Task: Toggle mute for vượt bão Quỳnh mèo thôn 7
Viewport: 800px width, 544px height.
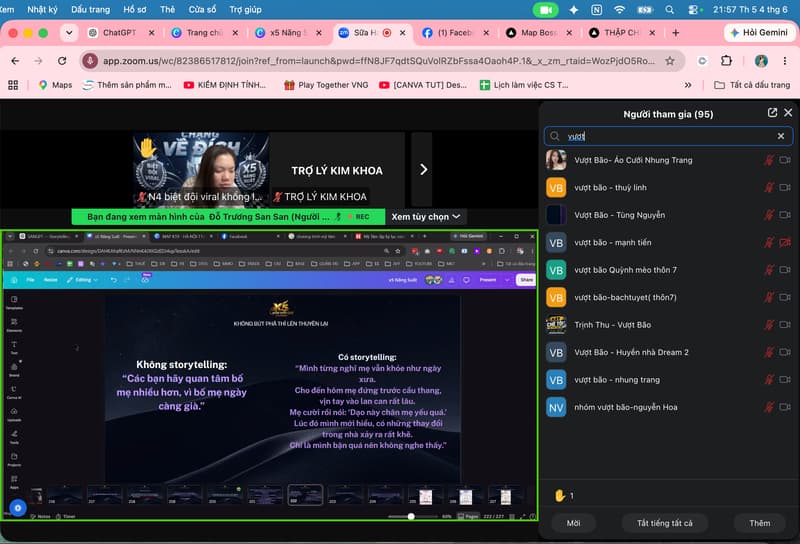Action: click(769, 270)
